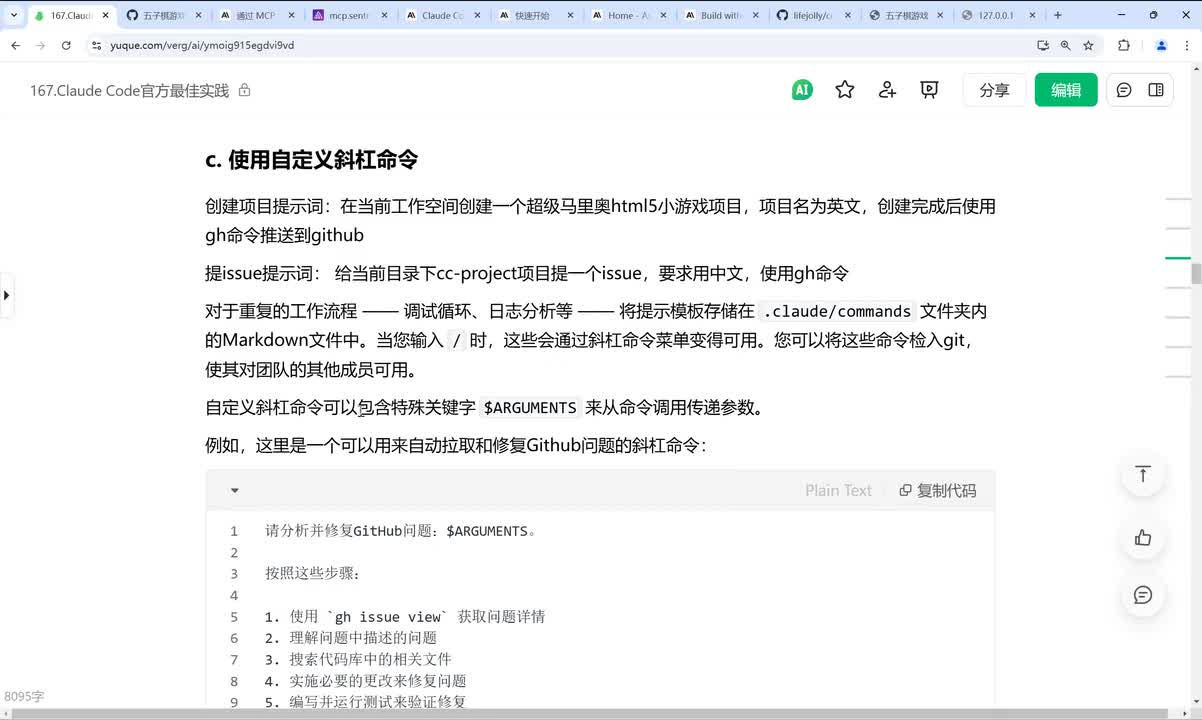Click the .claude/commands inline code

pyautogui.click(x=837, y=311)
